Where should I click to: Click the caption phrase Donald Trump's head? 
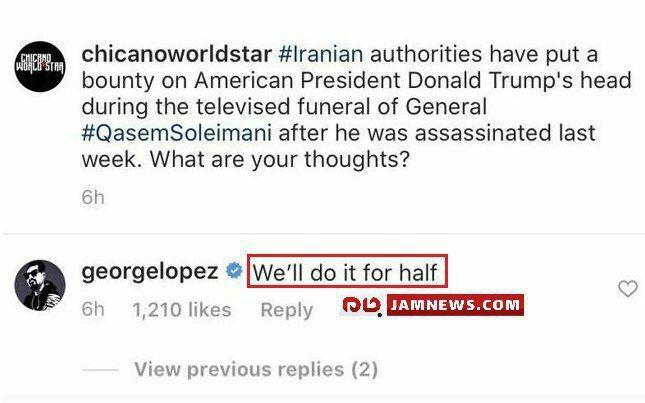tap(520, 81)
